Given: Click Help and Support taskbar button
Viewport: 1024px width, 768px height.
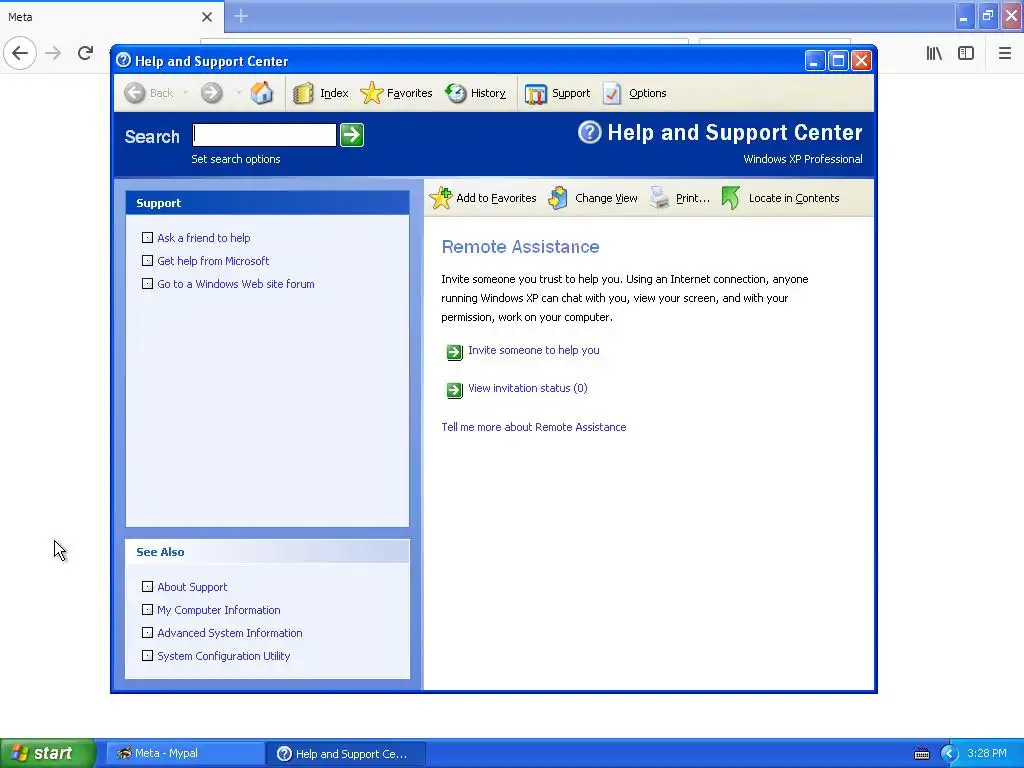Looking at the screenshot, I should (x=346, y=754).
